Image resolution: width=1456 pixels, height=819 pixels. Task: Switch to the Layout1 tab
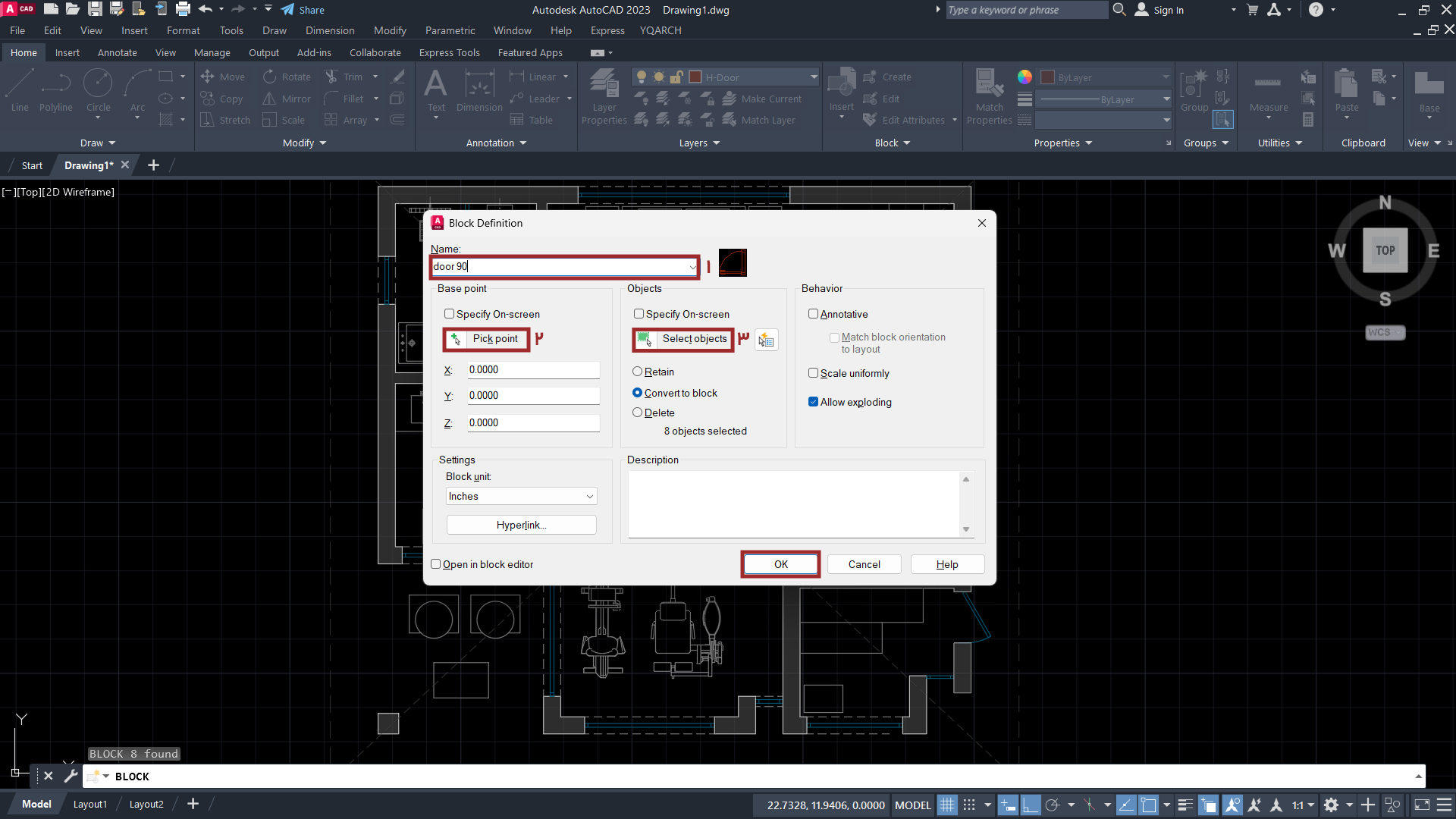pyautogui.click(x=89, y=805)
